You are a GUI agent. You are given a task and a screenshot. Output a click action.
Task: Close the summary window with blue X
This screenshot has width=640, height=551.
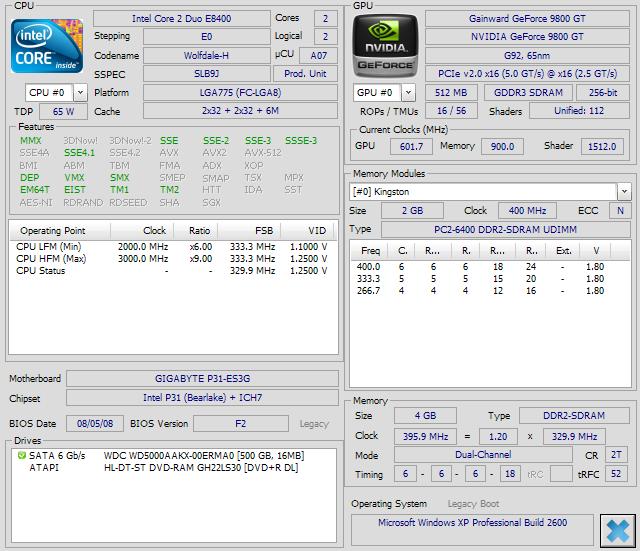pos(618,531)
